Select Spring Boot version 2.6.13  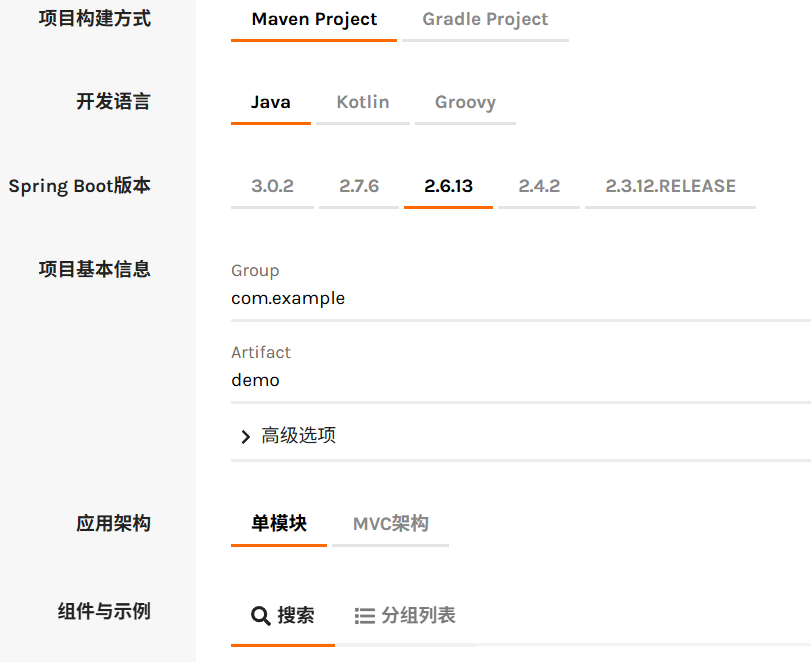click(x=448, y=186)
